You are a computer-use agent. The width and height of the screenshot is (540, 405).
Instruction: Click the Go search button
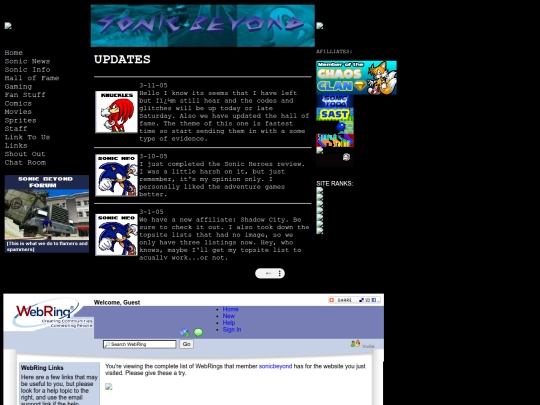[x=186, y=344]
